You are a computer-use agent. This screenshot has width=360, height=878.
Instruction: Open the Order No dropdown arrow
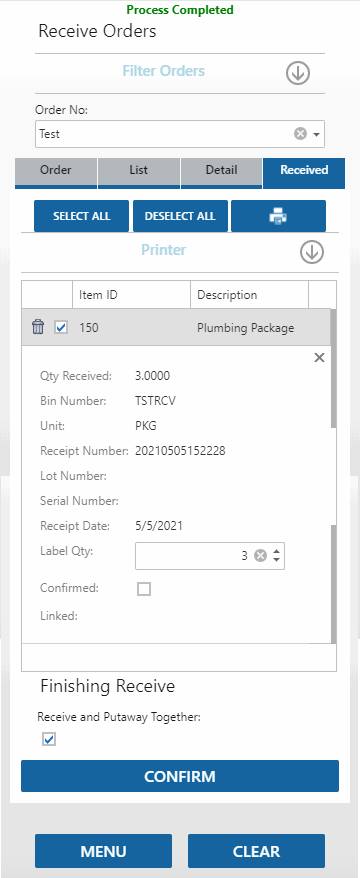pyautogui.click(x=316, y=134)
